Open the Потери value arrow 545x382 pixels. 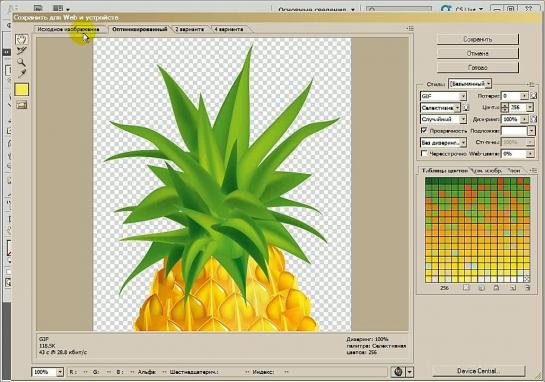(x=524, y=96)
